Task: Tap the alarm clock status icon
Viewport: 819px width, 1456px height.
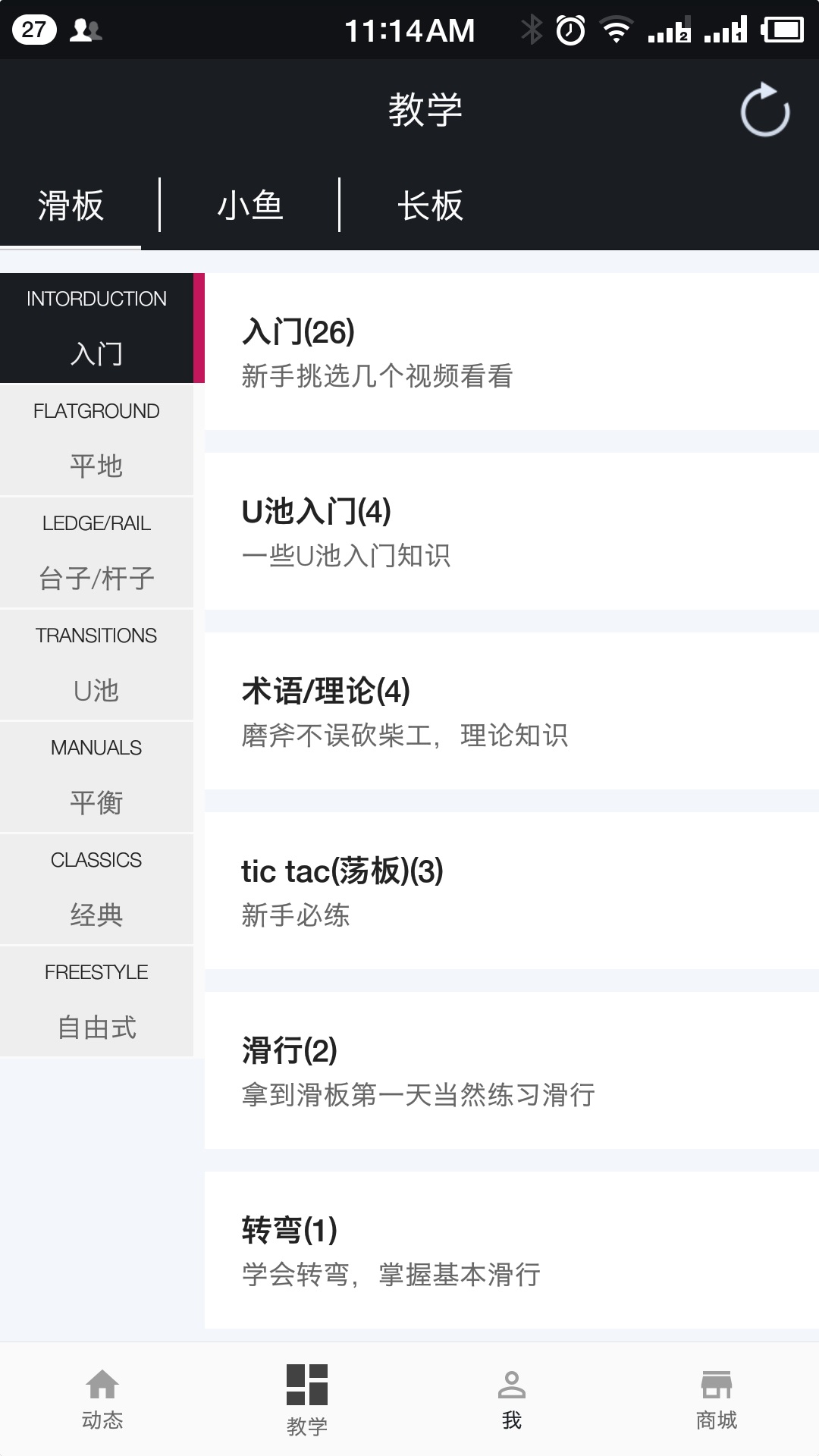Action: click(x=570, y=30)
